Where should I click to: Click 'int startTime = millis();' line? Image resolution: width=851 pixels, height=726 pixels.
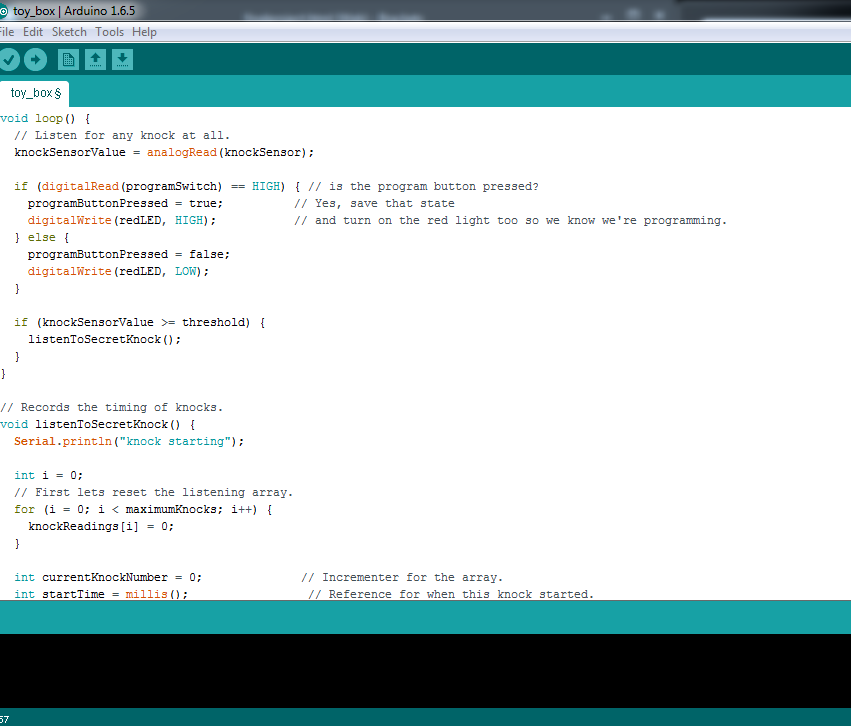101,594
